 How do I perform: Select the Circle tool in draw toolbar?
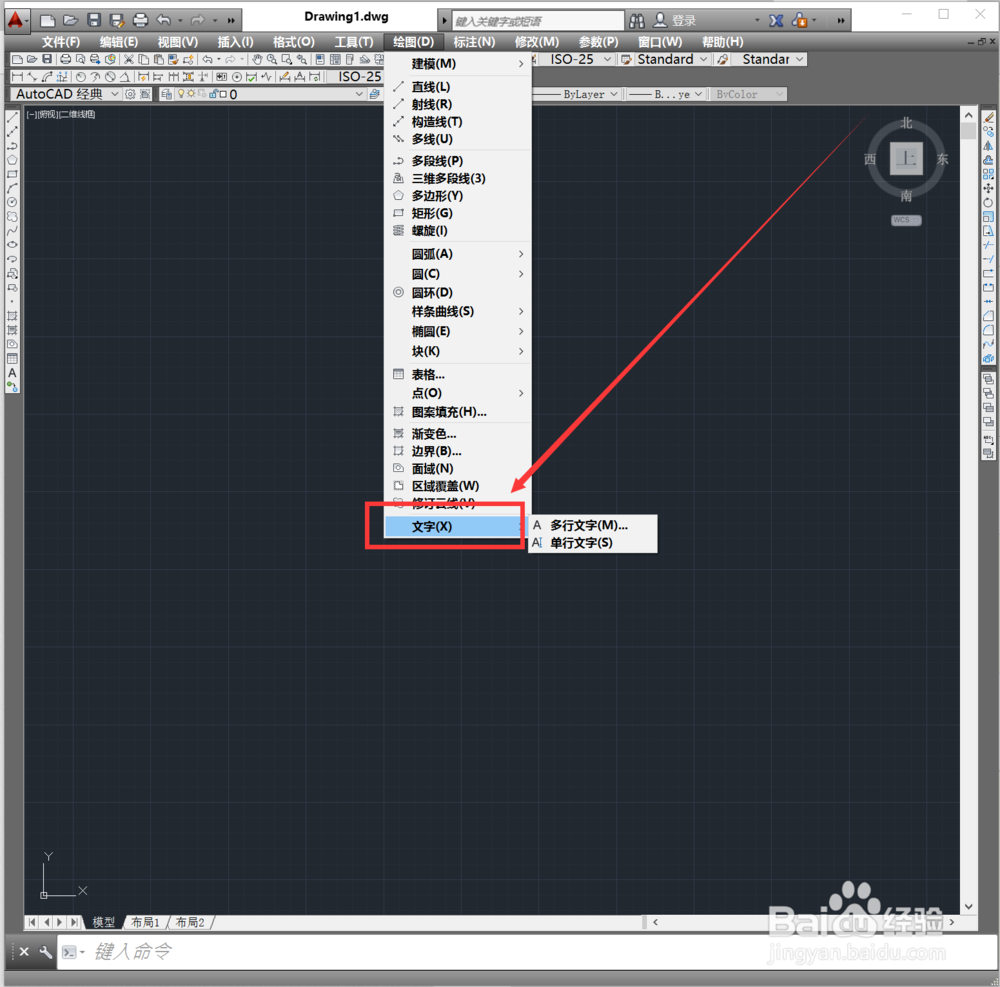point(12,202)
